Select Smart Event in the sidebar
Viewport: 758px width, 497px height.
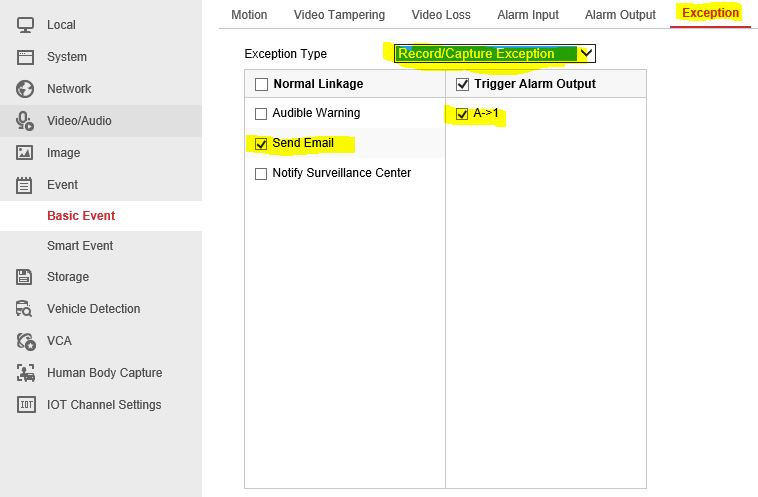(x=80, y=246)
